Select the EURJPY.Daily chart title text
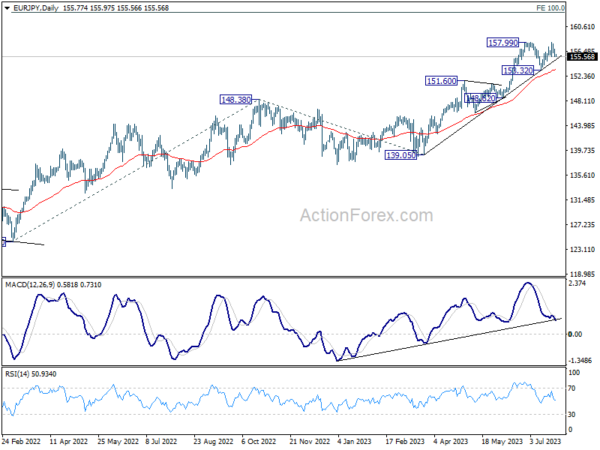The image size is (600, 450). click(36, 8)
